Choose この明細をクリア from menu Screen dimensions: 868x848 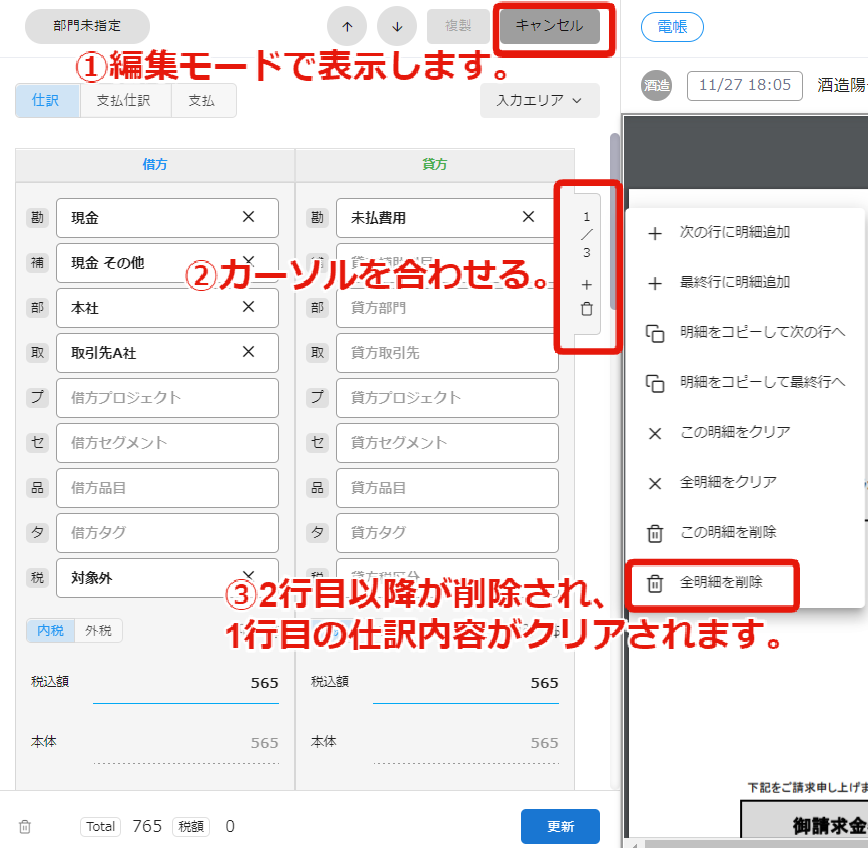pyautogui.click(x=744, y=432)
